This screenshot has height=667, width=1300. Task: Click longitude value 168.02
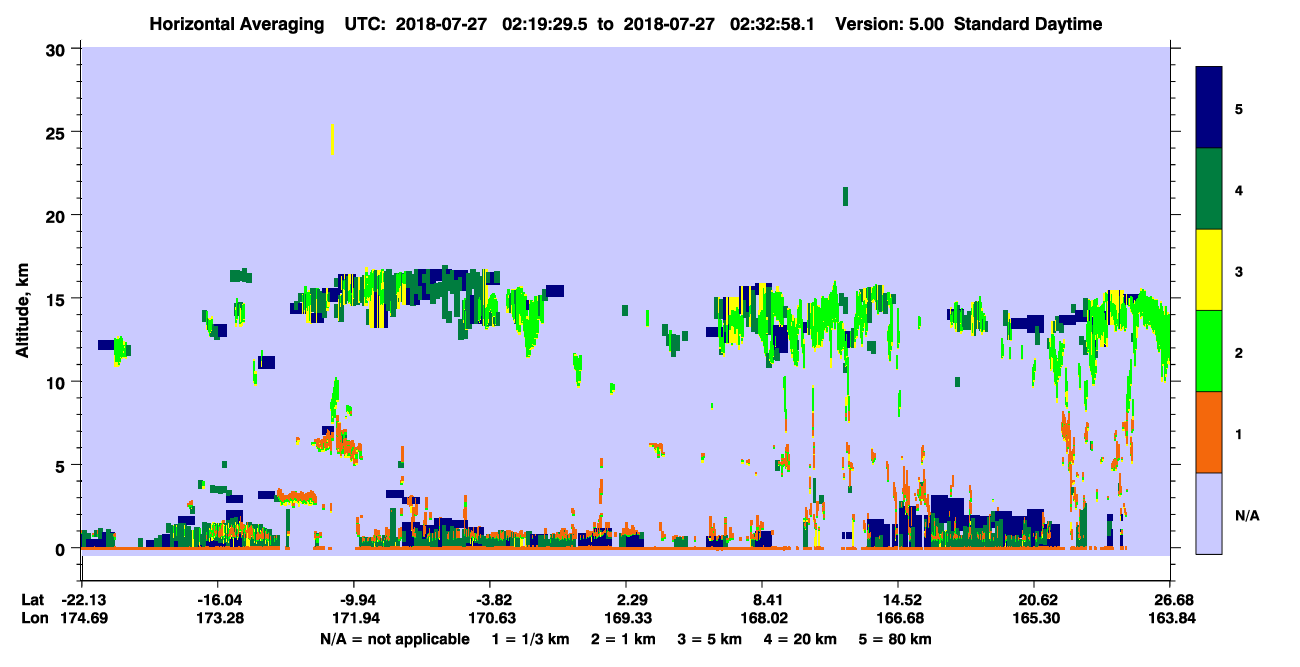[x=763, y=619]
